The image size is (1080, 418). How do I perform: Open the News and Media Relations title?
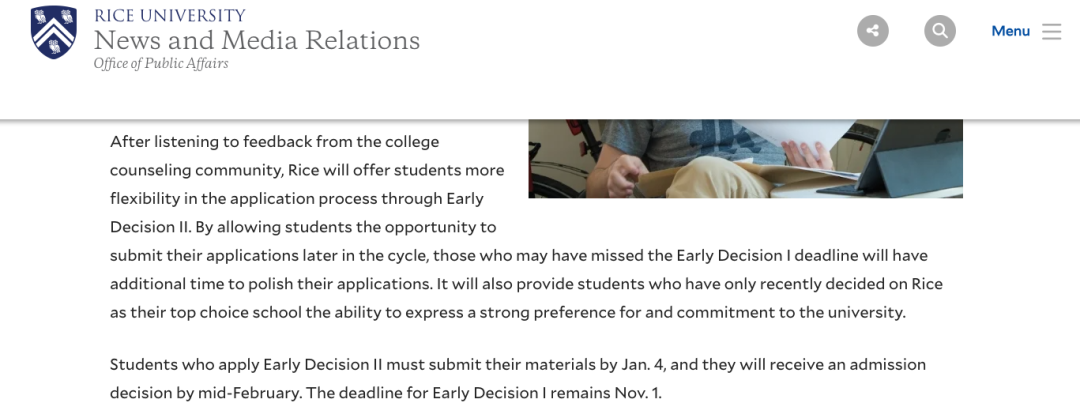[x=257, y=40]
